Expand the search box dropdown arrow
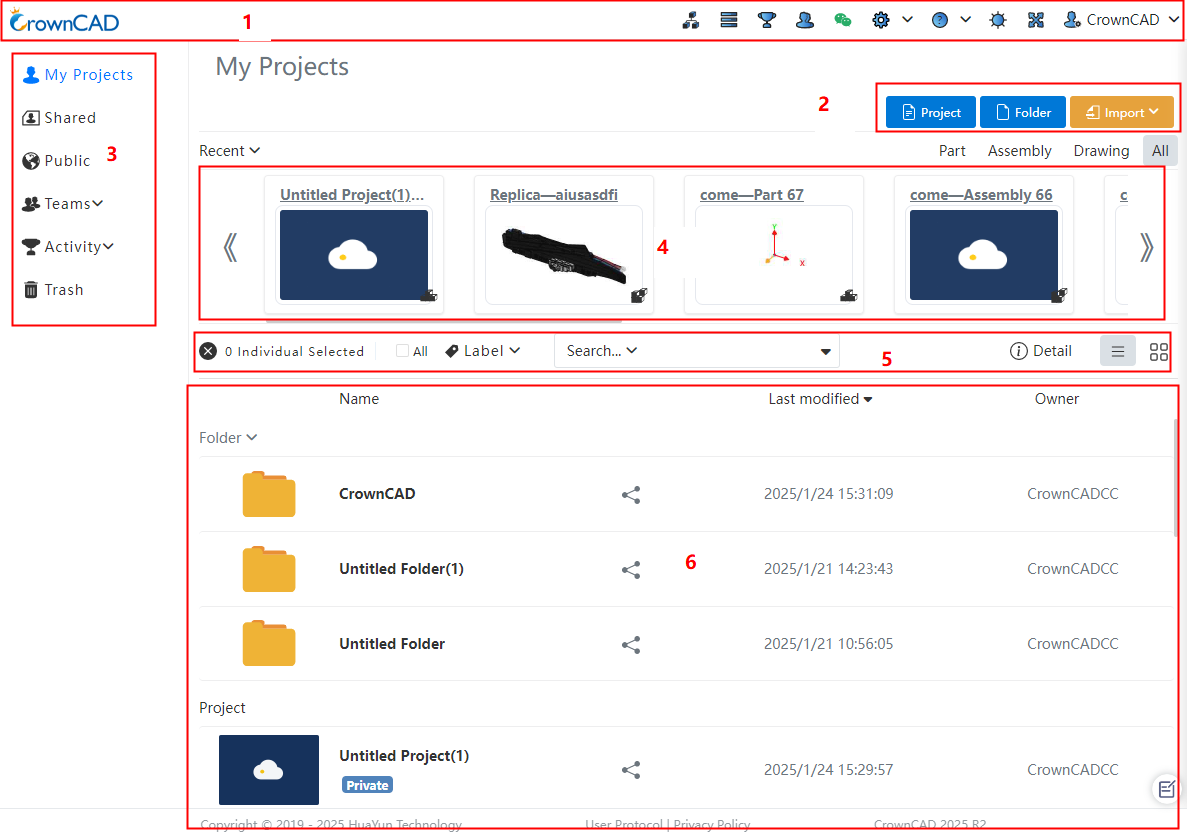This screenshot has height=834, width=1187. click(825, 352)
